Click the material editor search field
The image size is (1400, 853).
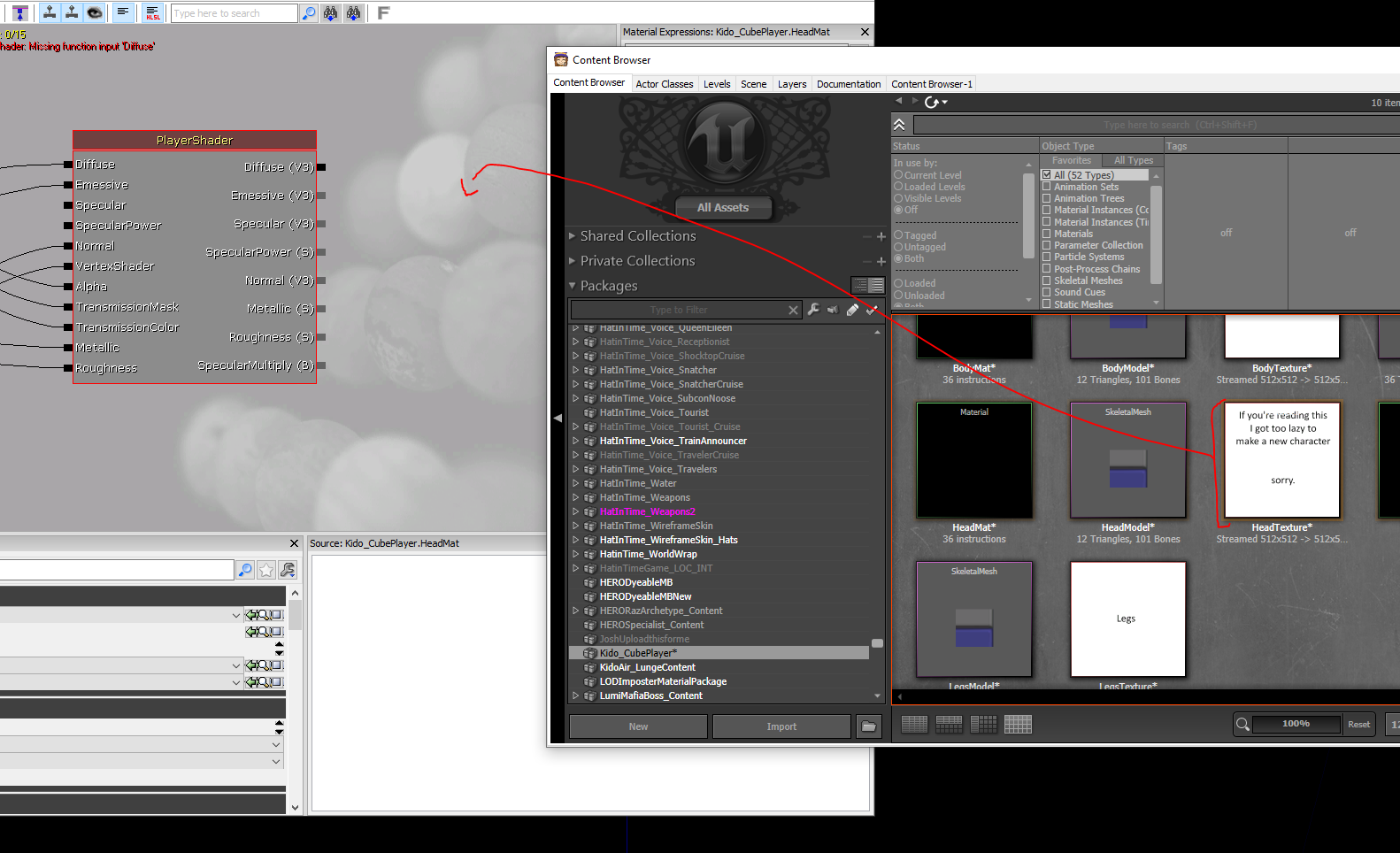(234, 13)
